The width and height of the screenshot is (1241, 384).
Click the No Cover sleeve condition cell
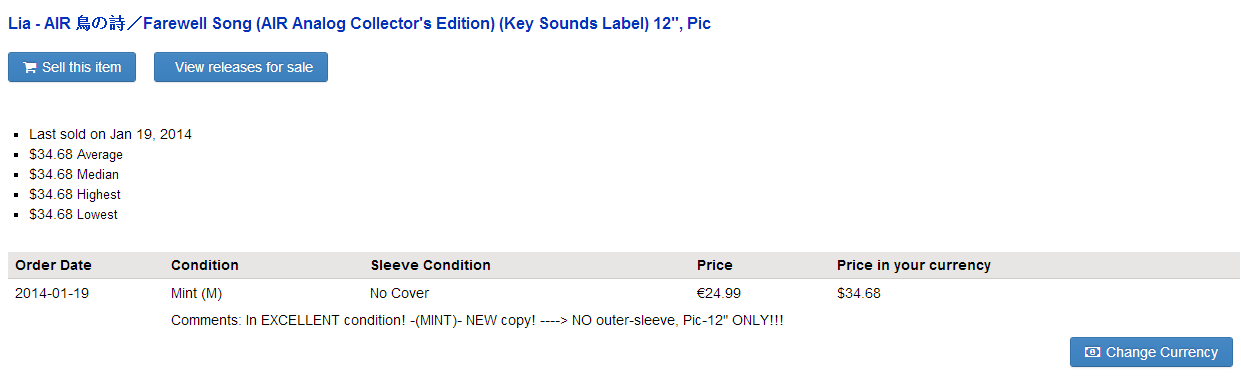[x=400, y=294]
